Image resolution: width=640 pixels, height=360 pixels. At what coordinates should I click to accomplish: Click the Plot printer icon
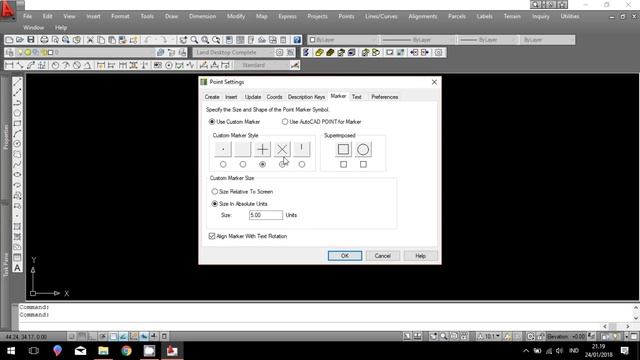(44, 40)
